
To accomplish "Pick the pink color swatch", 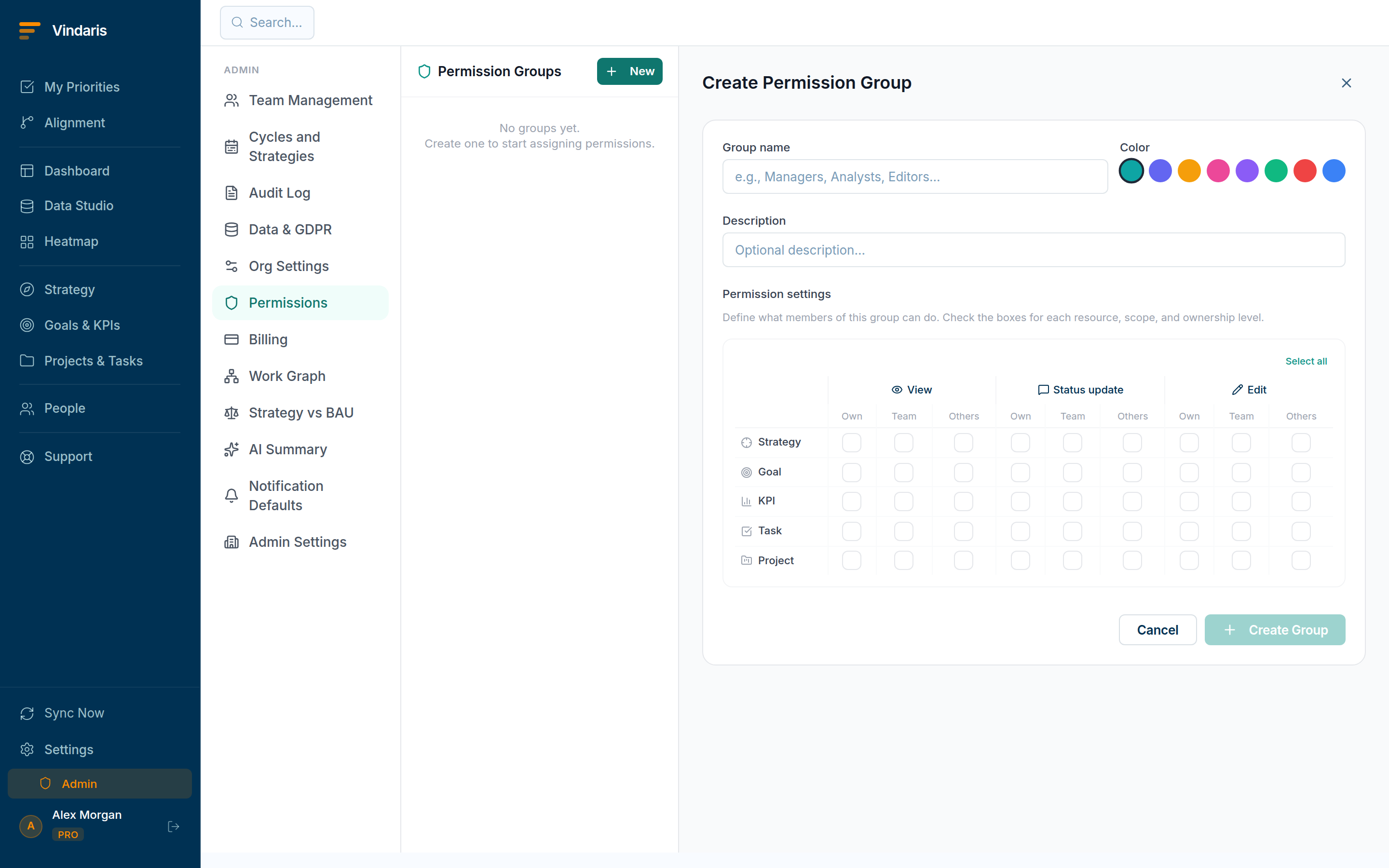I will (x=1218, y=171).
